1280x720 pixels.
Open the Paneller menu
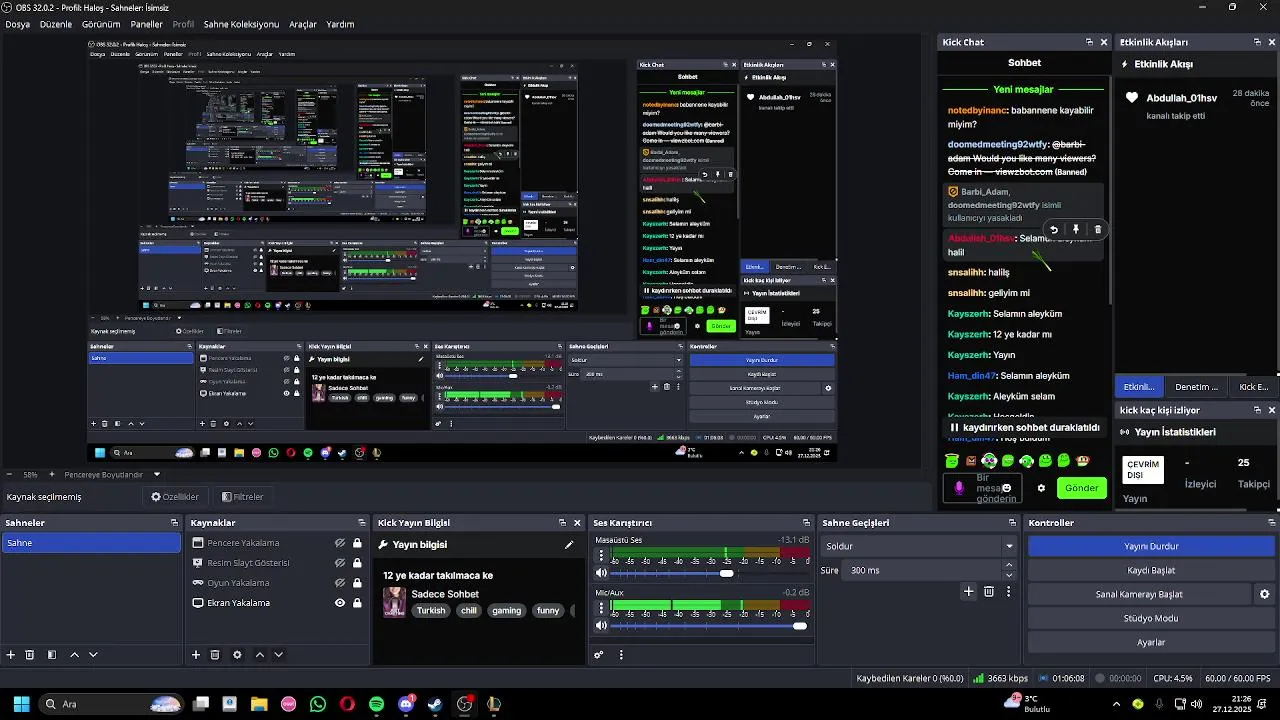coord(147,24)
